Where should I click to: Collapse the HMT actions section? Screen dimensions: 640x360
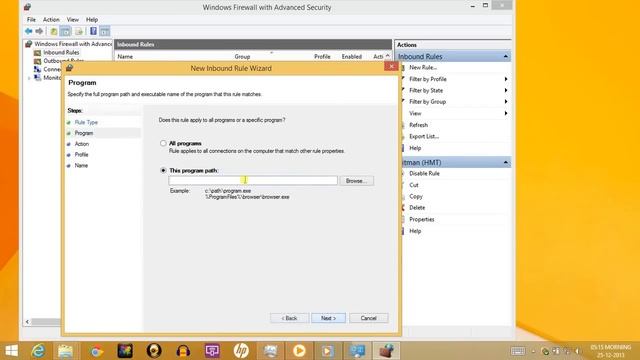click(506, 162)
